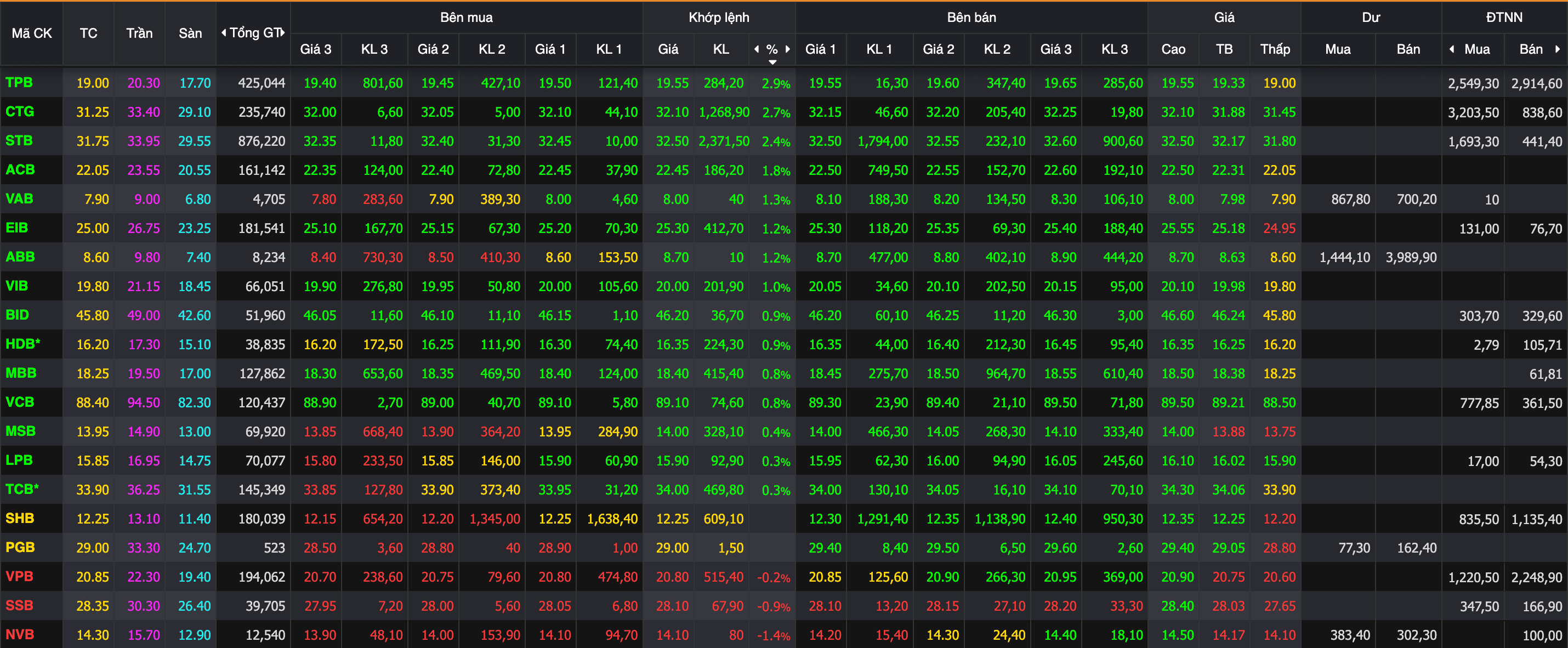Sort by the Trần column header

(139, 33)
